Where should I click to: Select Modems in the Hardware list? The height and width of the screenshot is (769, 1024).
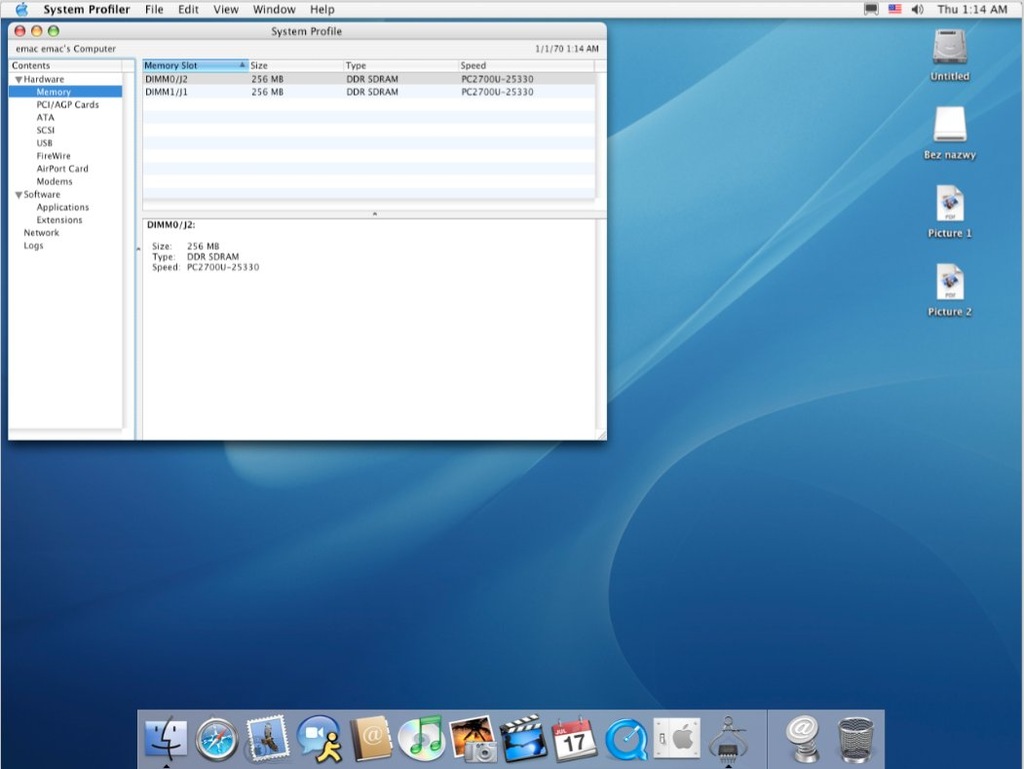pos(54,181)
